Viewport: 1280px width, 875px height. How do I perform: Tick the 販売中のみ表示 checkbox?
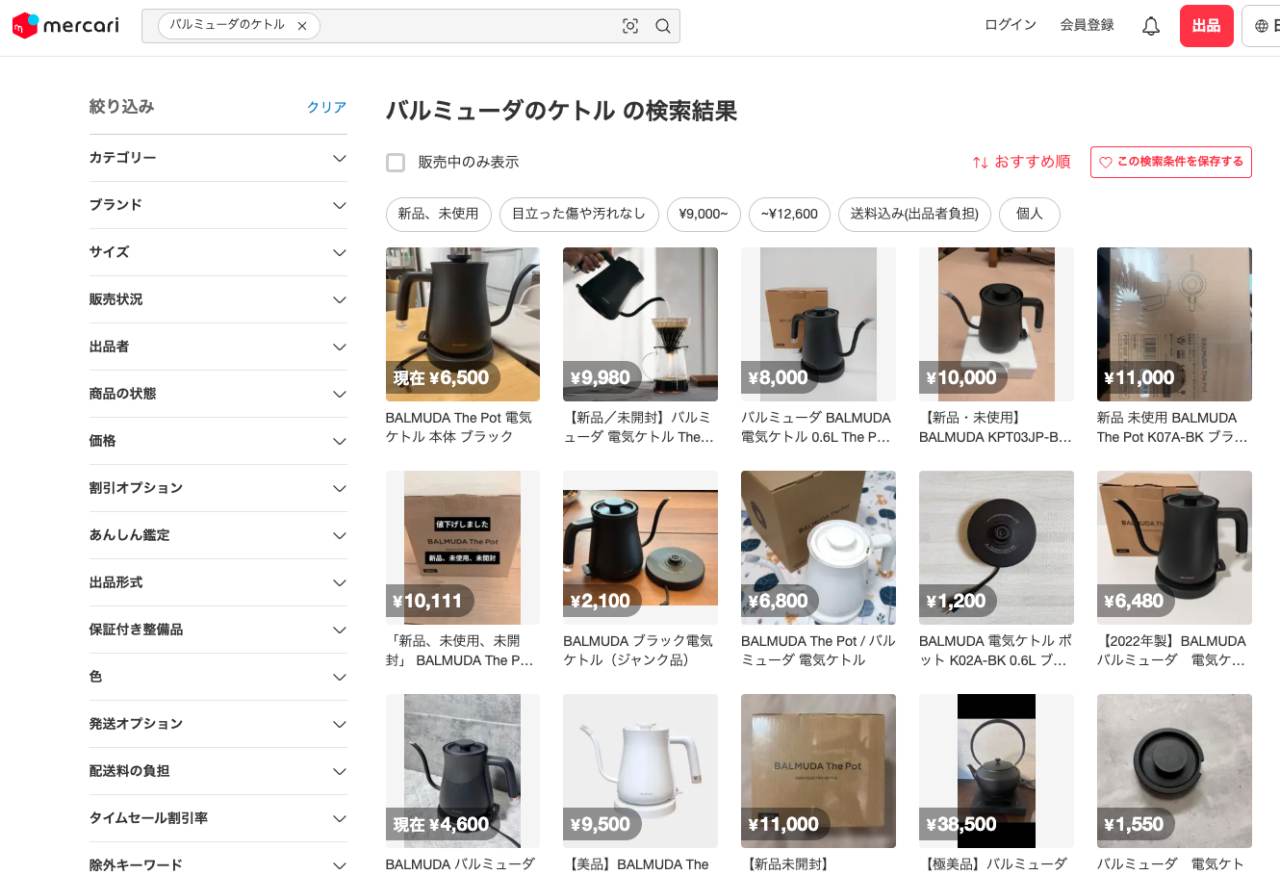click(x=396, y=162)
